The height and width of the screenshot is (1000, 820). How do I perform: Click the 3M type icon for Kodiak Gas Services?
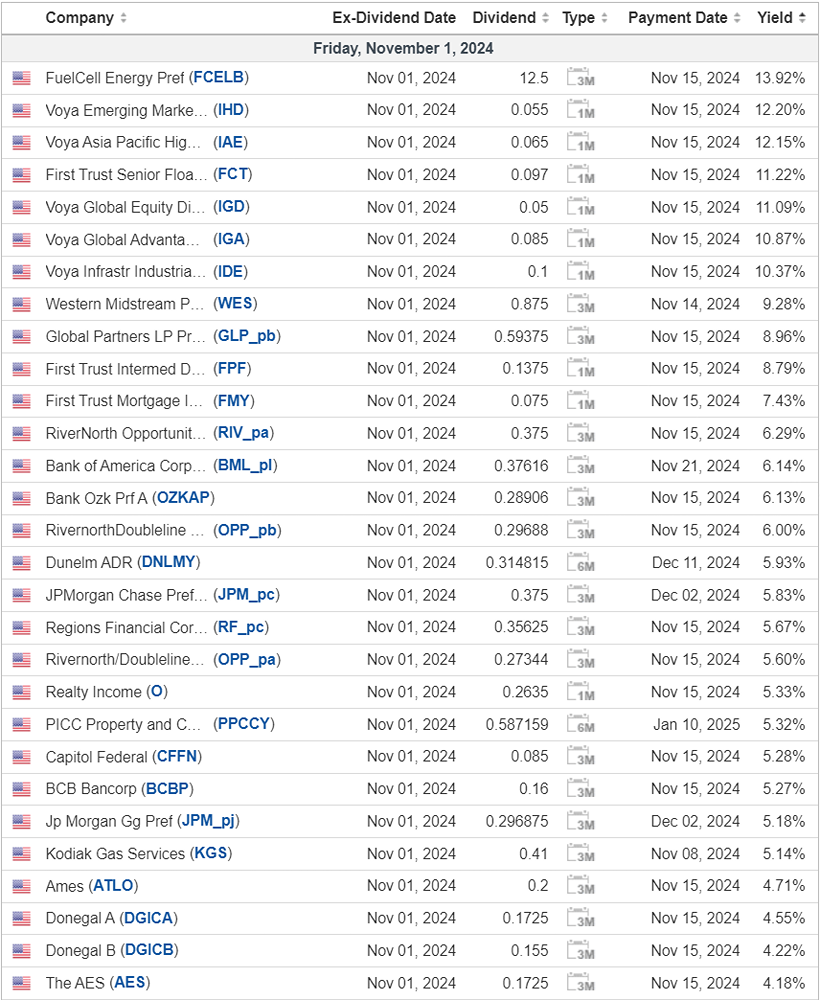click(x=580, y=854)
